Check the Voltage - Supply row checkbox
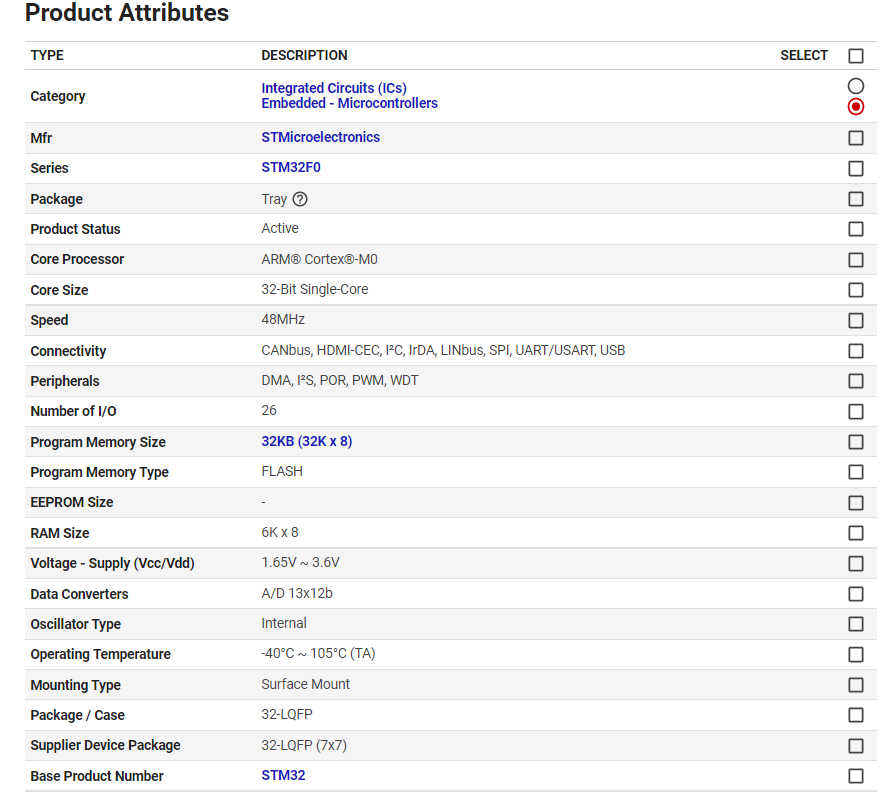 point(855,563)
